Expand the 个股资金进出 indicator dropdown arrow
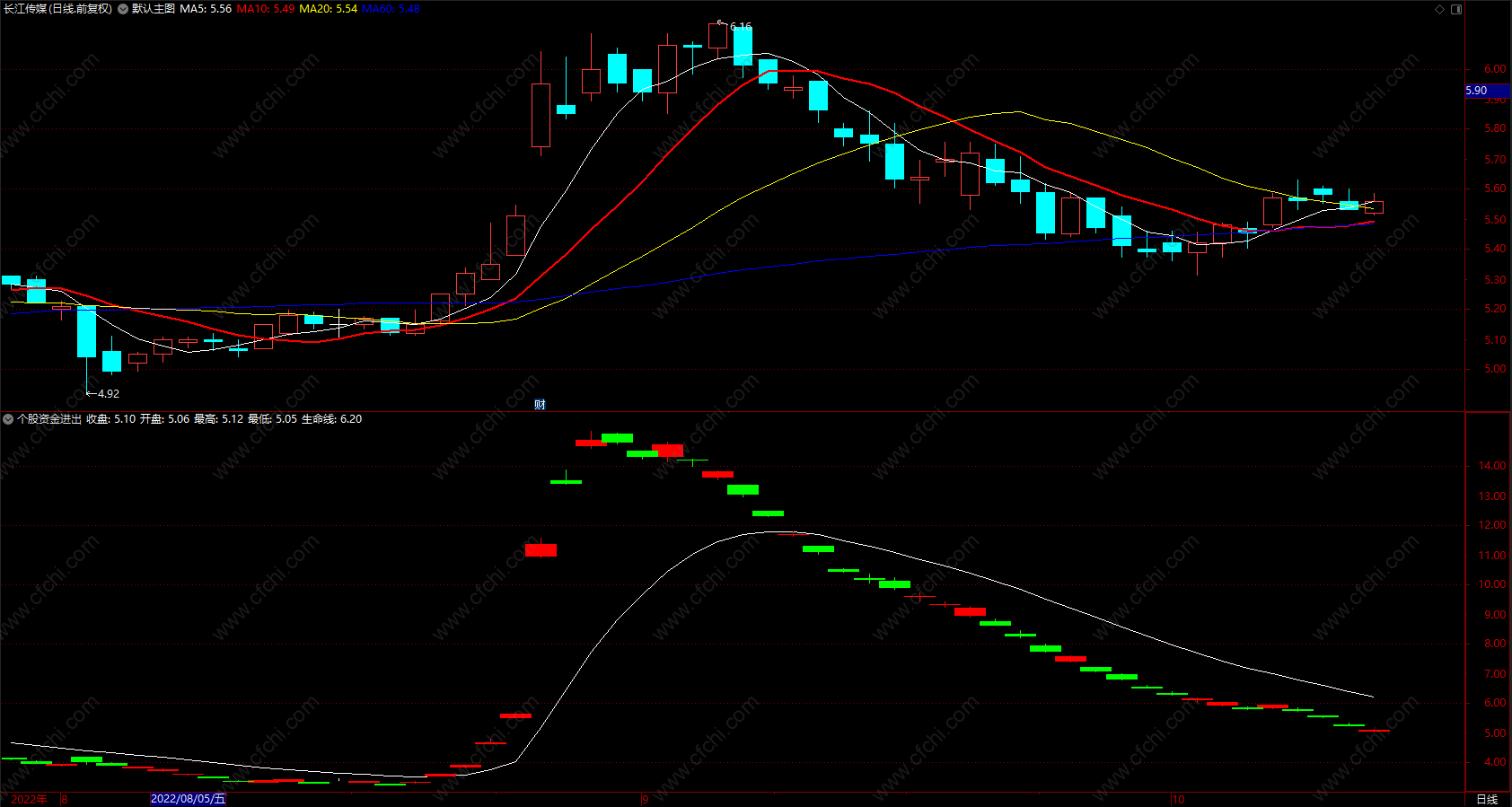The width and height of the screenshot is (1512, 807). coord(8,419)
